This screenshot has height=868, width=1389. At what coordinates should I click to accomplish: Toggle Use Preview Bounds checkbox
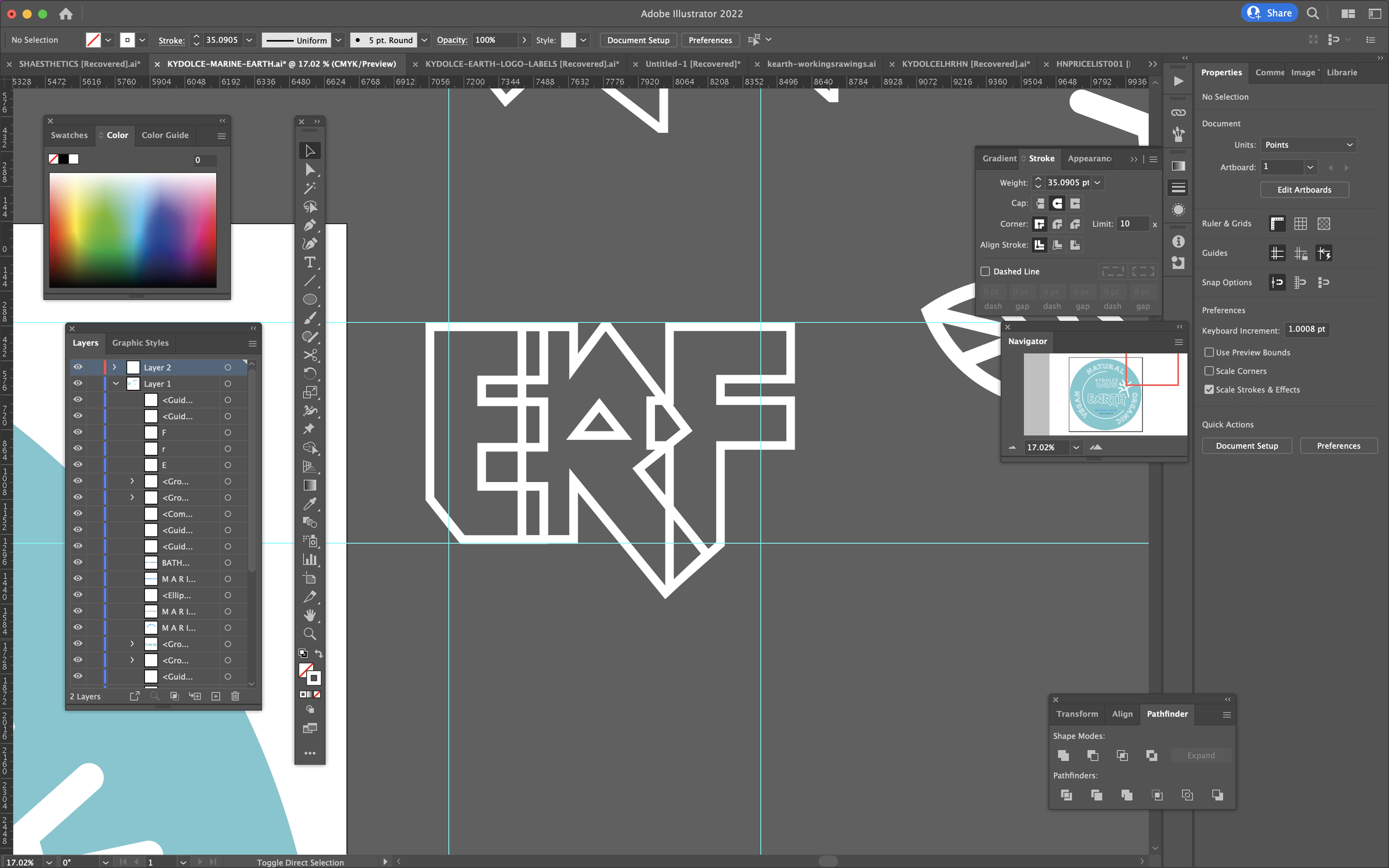[1208, 353]
